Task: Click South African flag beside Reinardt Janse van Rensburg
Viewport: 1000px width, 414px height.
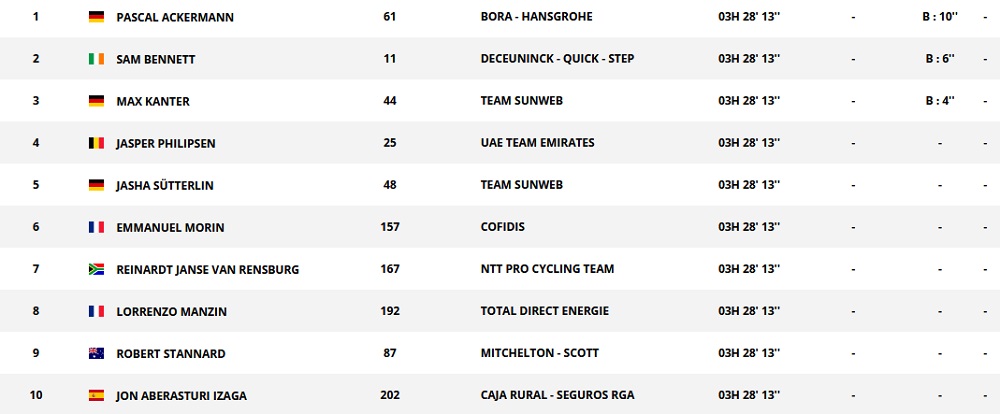Action: pyautogui.click(x=96, y=270)
